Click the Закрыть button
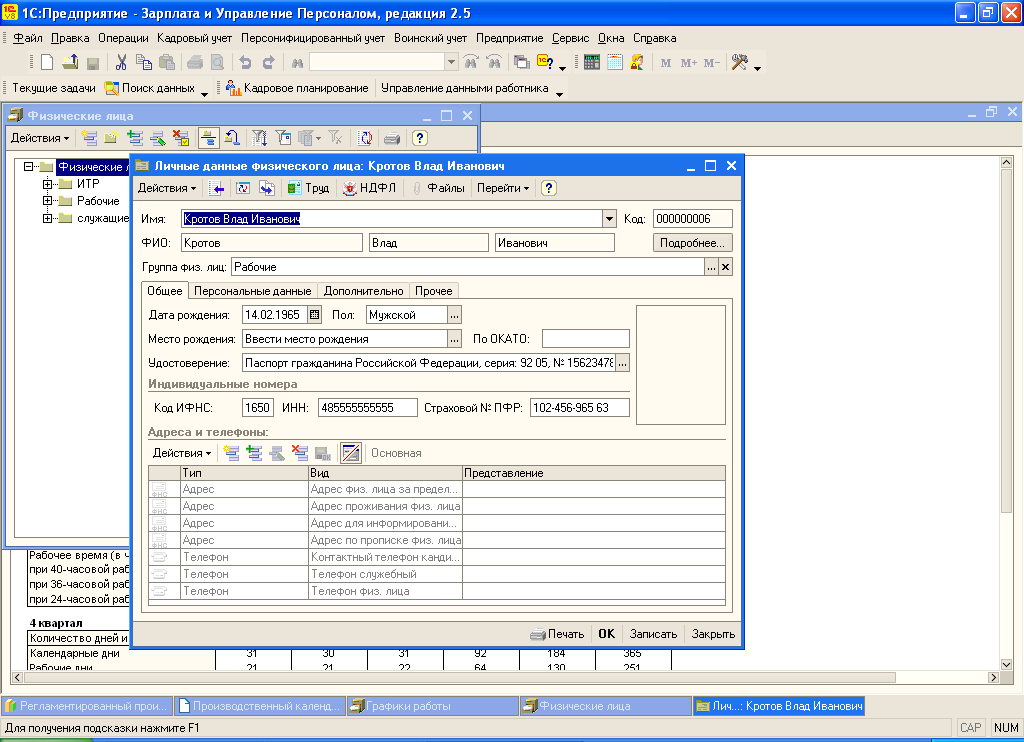Viewport: 1024px width, 742px height. pyautogui.click(x=713, y=634)
